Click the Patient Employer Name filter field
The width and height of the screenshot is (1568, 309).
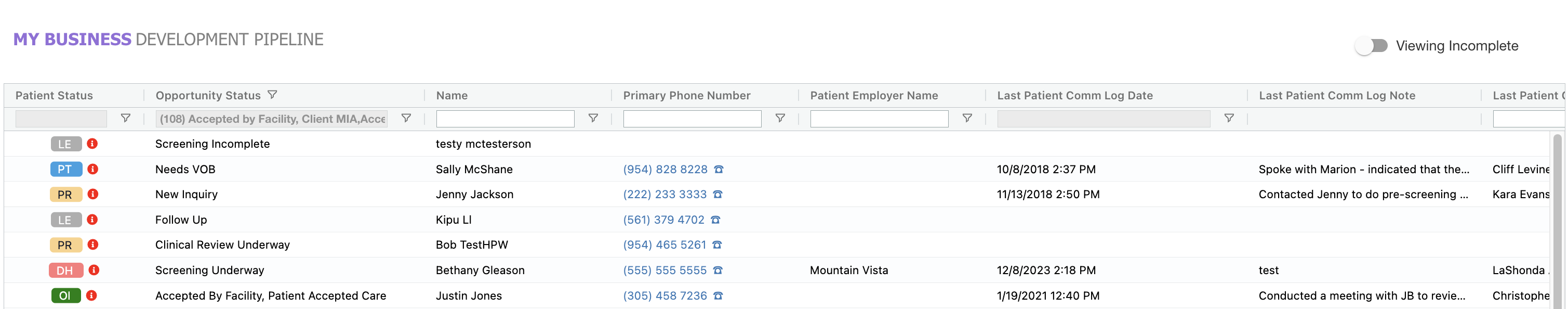click(878, 118)
